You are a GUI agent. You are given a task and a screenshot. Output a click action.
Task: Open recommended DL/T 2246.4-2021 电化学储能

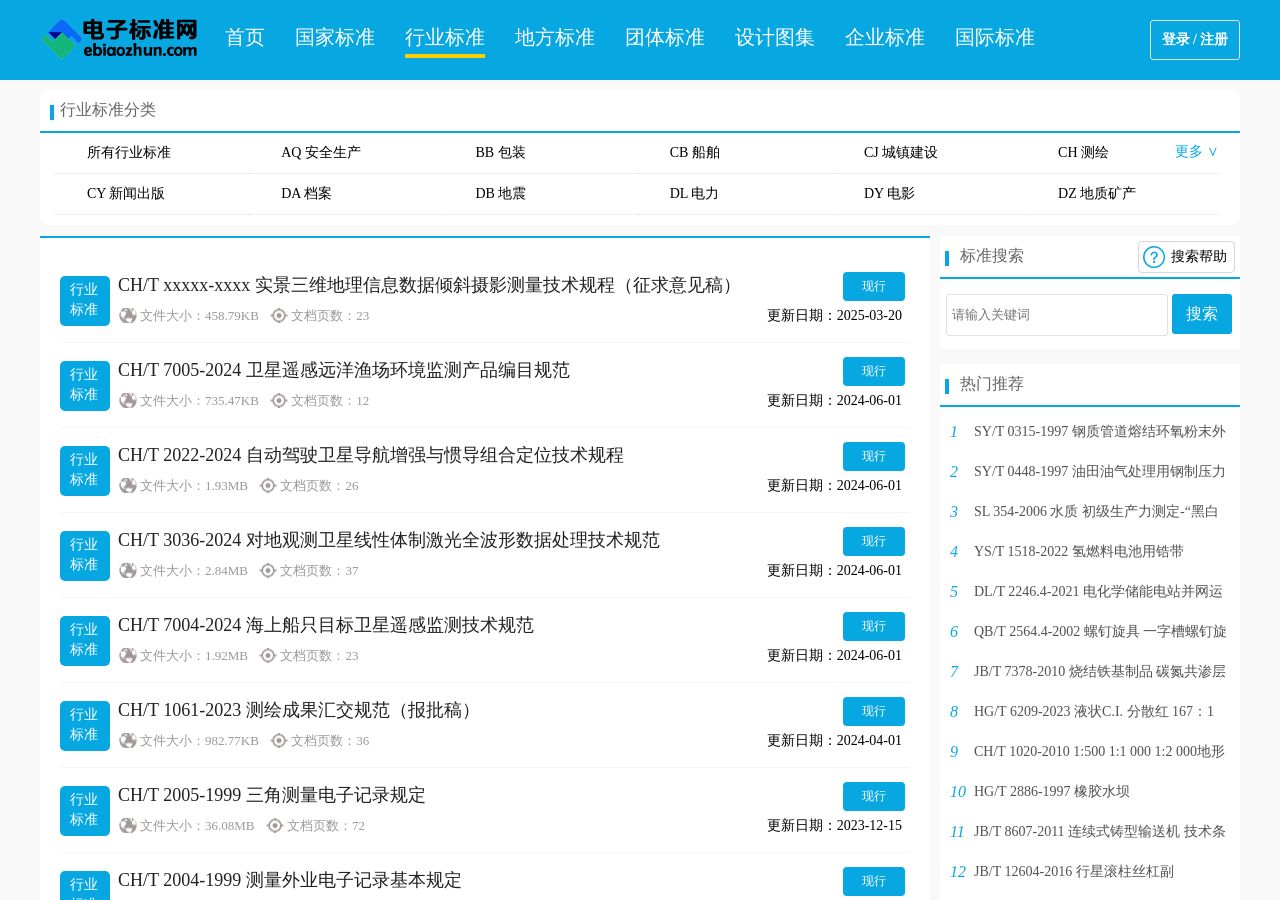point(1099,592)
